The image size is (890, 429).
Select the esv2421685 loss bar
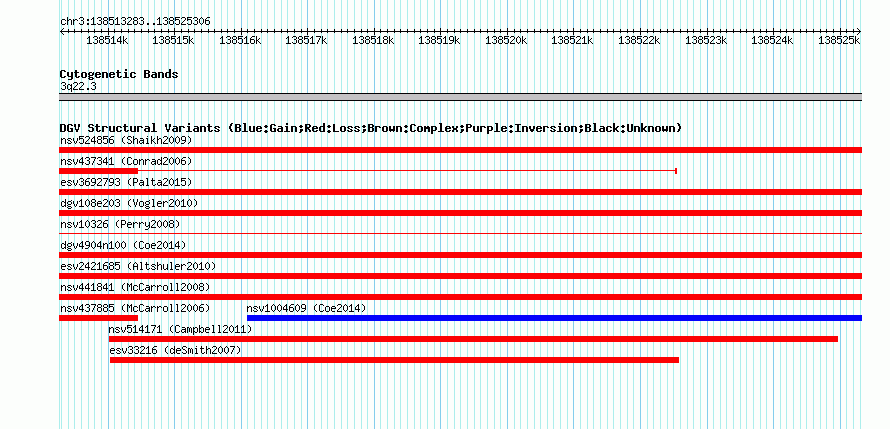(x=460, y=276)
